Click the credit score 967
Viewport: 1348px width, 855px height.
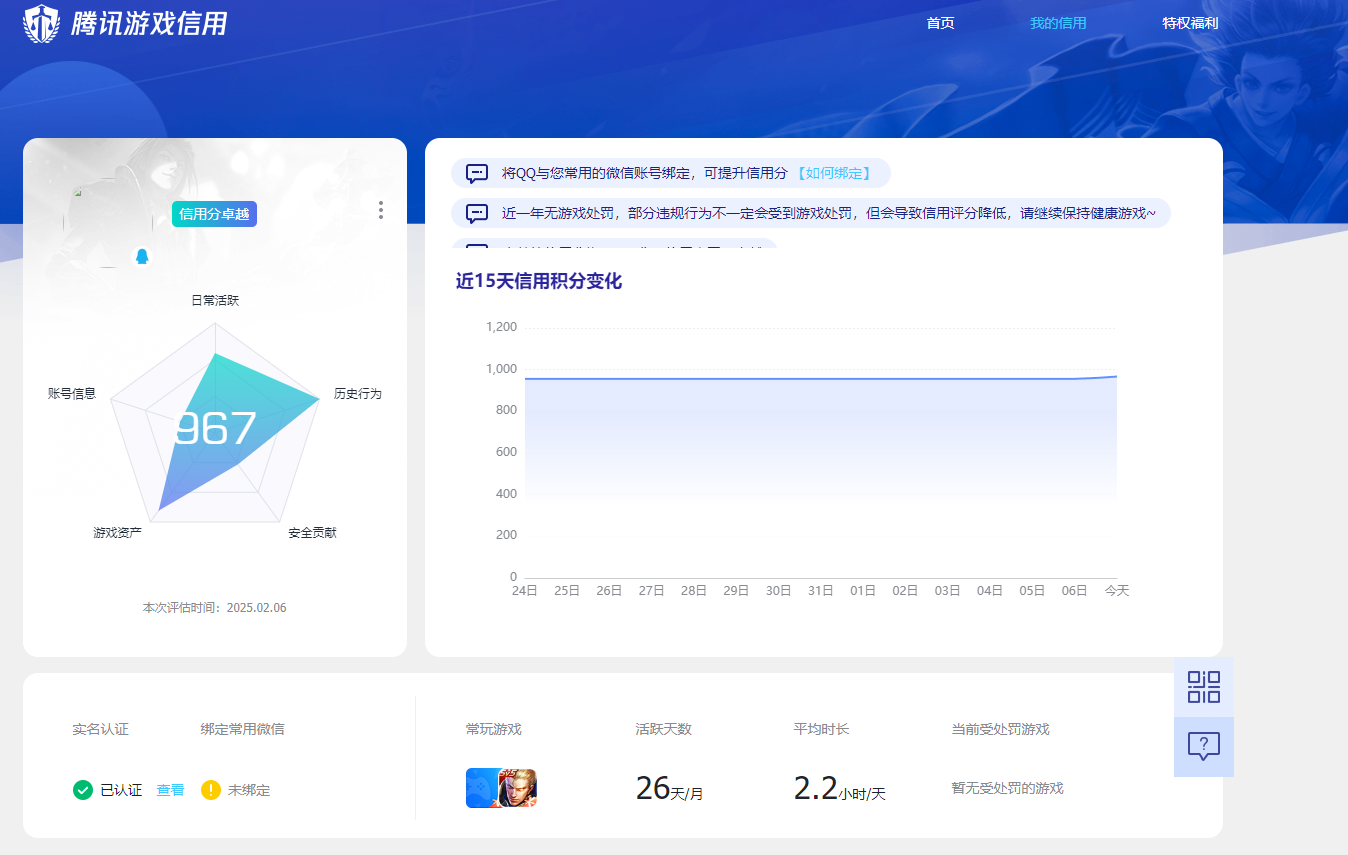[x=215, y=429]
